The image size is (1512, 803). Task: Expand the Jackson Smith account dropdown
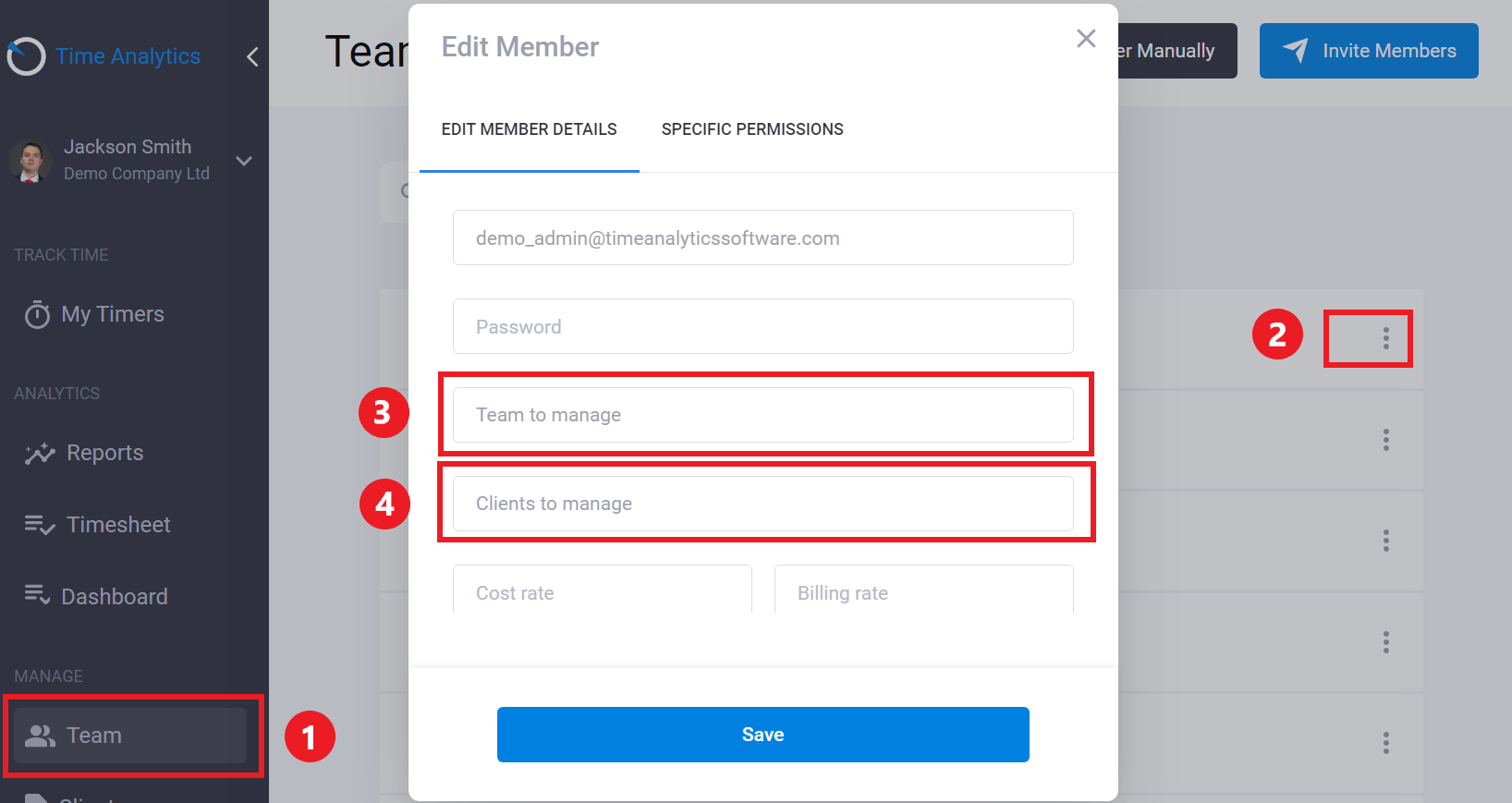point(244,161)
